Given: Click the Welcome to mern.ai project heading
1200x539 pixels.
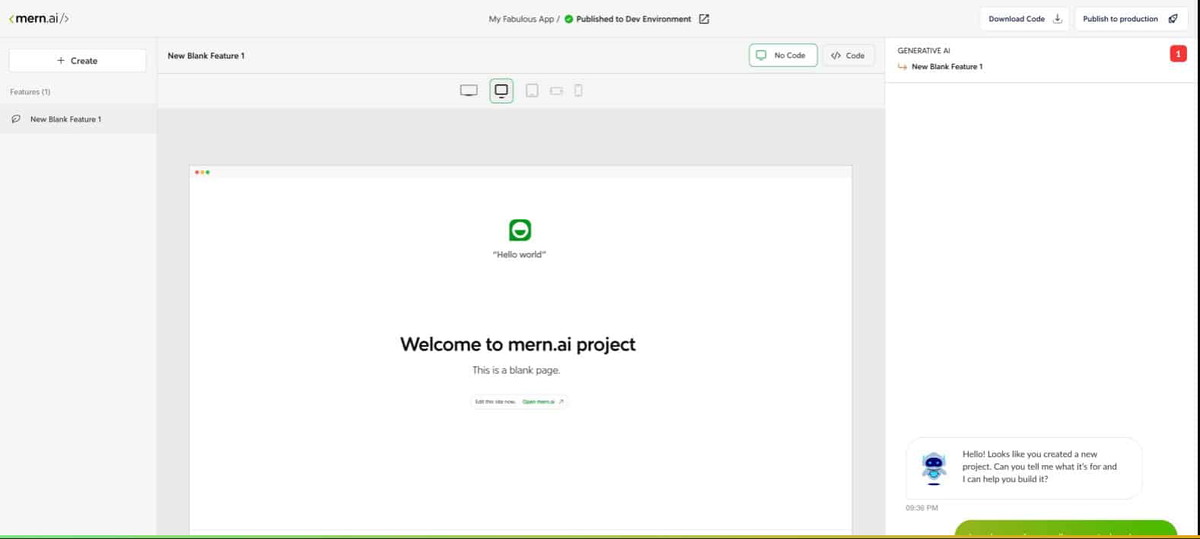Looking at the screenshot, I should (x=518, y=344).
